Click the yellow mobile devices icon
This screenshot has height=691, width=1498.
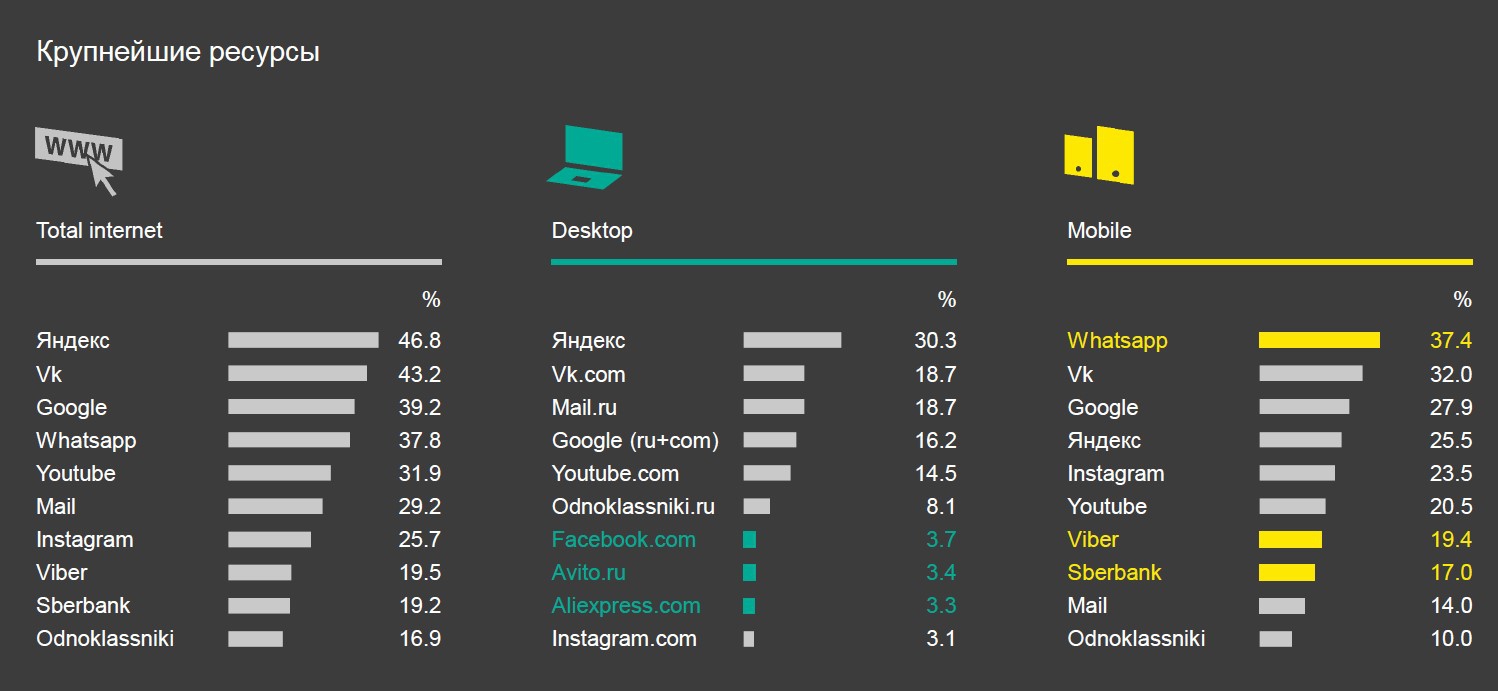tap(1099, 156)
